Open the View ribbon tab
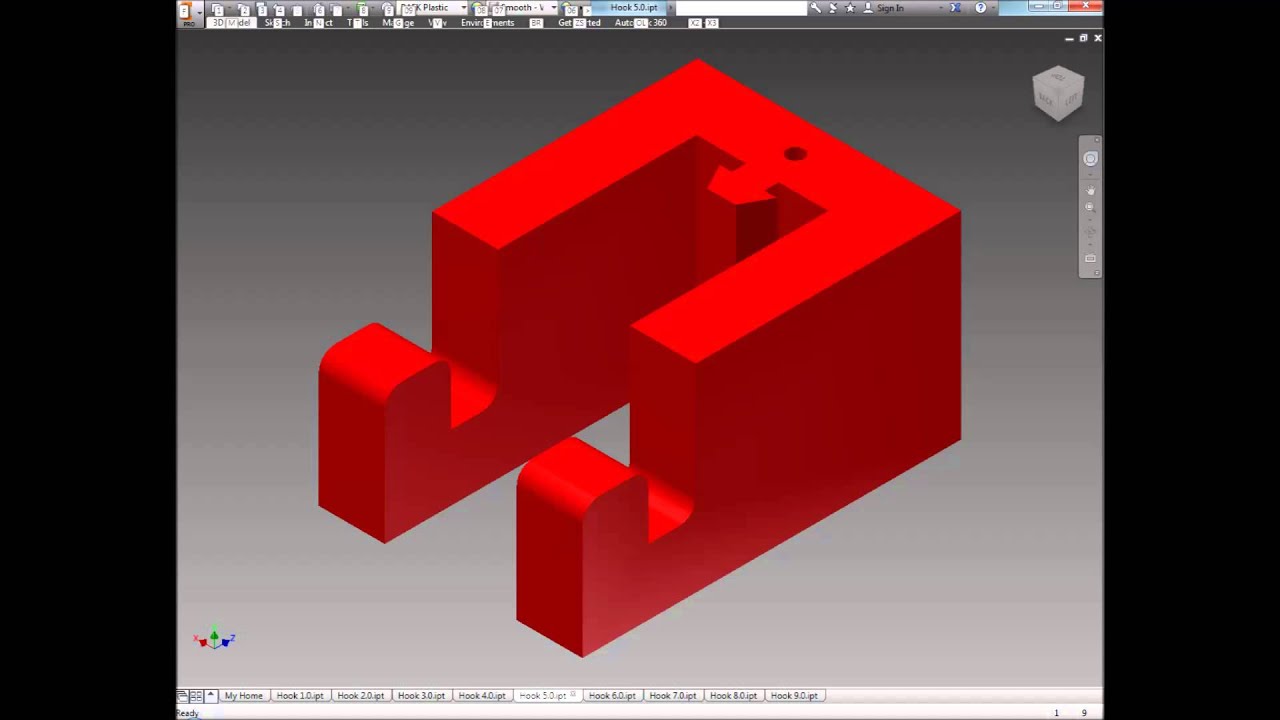The image size is (1280, 720). click(x=437, y=23)
